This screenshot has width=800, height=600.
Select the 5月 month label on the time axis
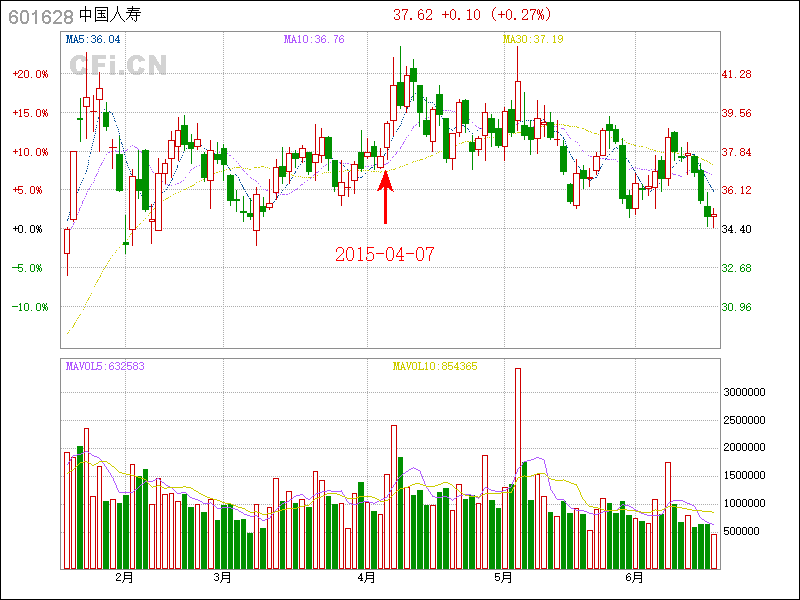pos(503,578)
